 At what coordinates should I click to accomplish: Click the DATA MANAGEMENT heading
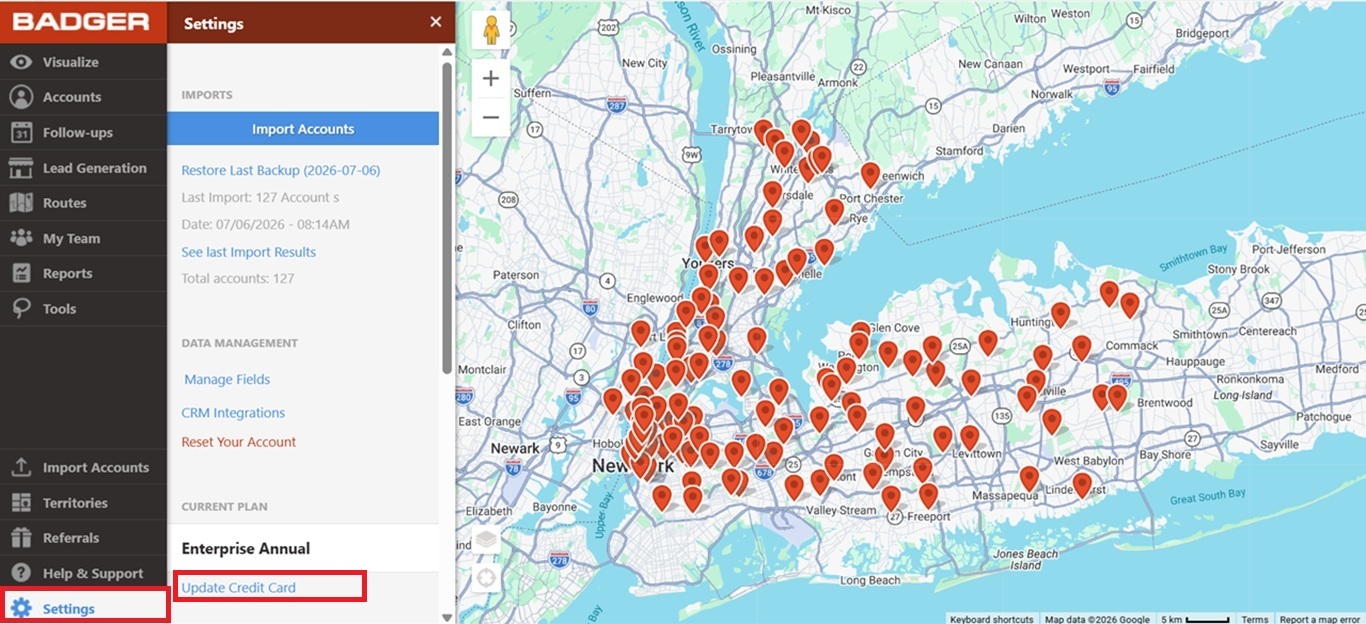(x=240, y=343)
